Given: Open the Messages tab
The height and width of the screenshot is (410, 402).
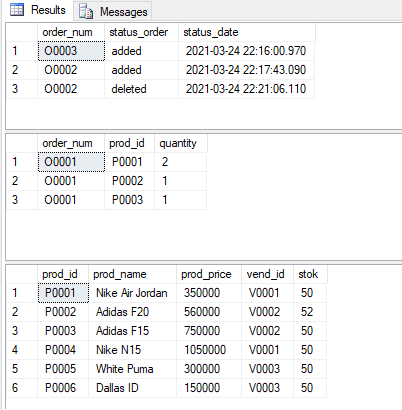Looking at the screenshot, I should pyautogui.click(x=113, y=12).
